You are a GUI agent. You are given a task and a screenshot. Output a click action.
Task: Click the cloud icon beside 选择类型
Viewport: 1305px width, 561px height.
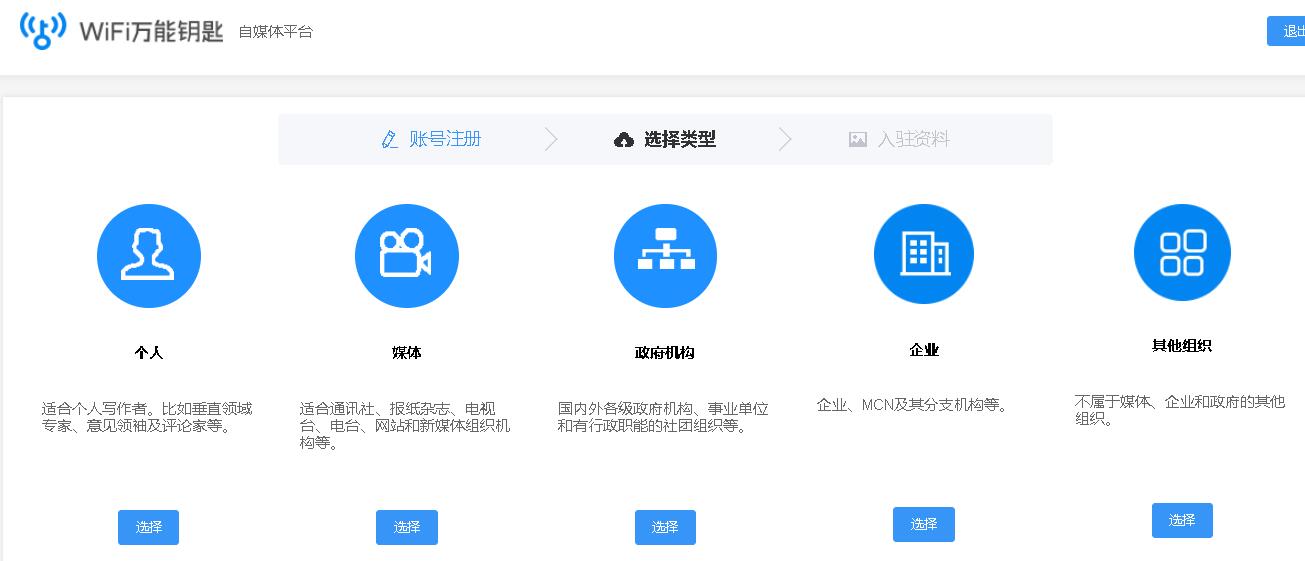tap(624, 140)
